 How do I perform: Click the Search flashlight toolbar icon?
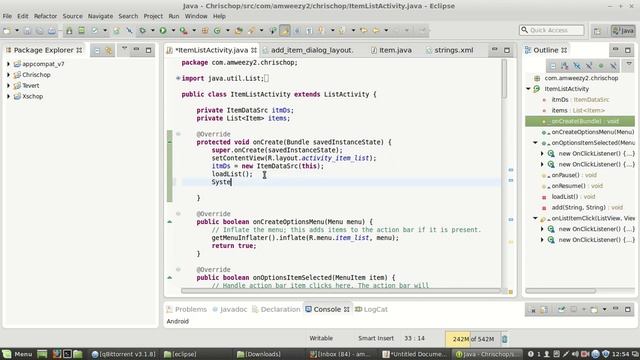[x=251, y=31]
